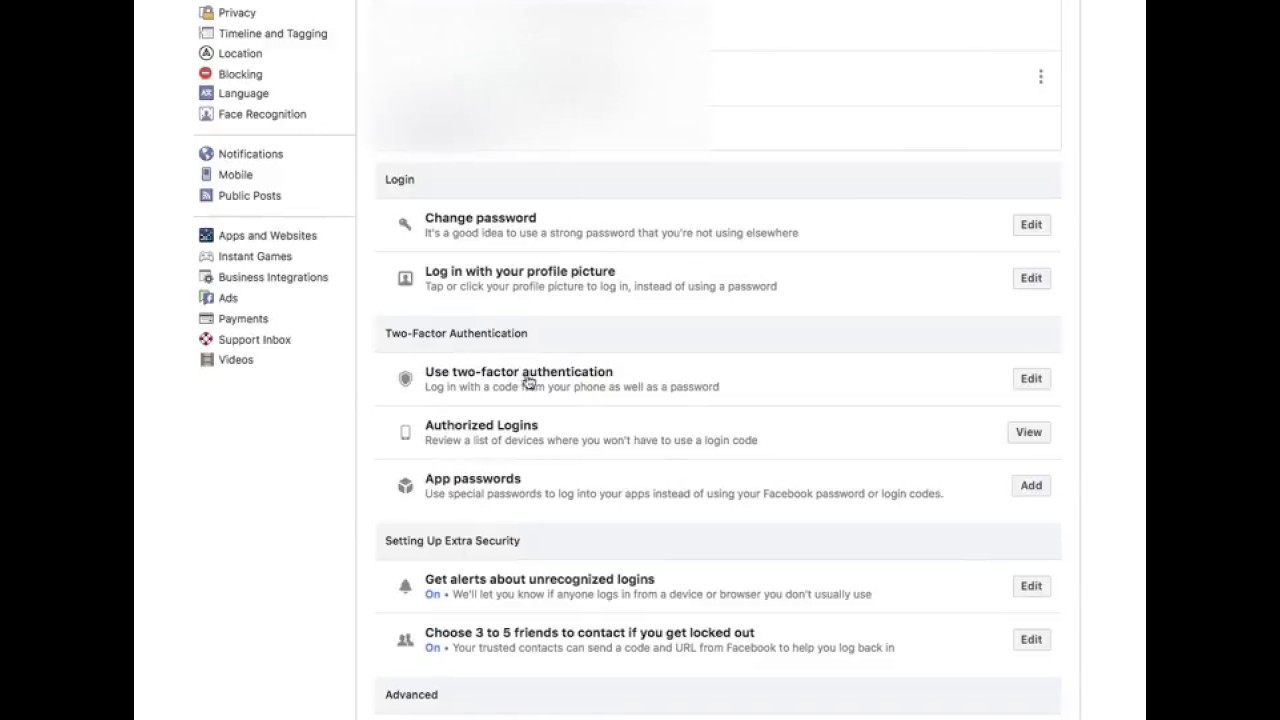Screen dimensions: 1280x720
Task: Open Timeline and Tagging settings
Action: (272, 33)
